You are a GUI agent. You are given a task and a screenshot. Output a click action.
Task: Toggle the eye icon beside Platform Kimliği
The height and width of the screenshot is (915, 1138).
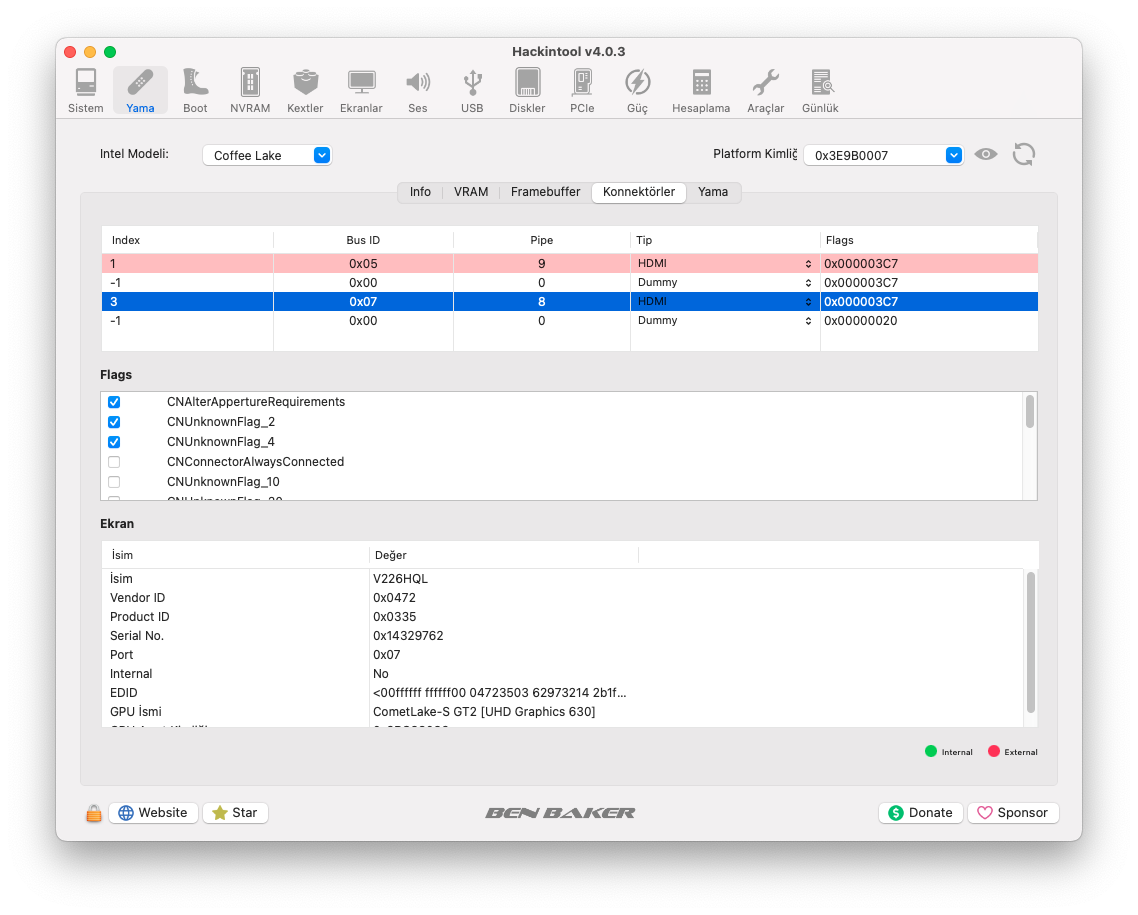(x=986, y=154)
